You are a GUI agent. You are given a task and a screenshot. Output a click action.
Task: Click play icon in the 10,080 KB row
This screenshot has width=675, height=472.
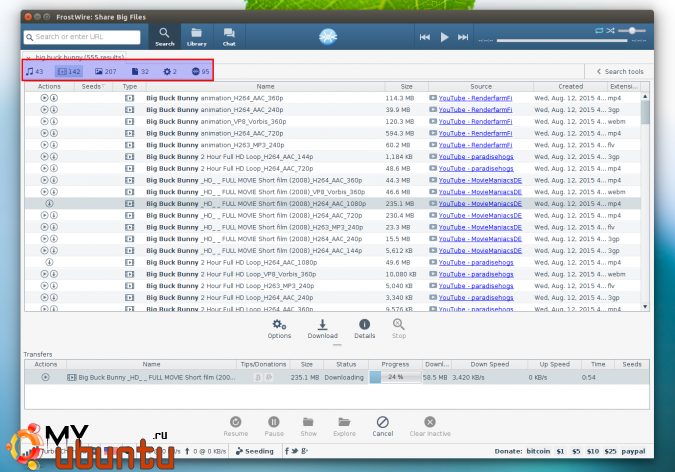point(44,274)
